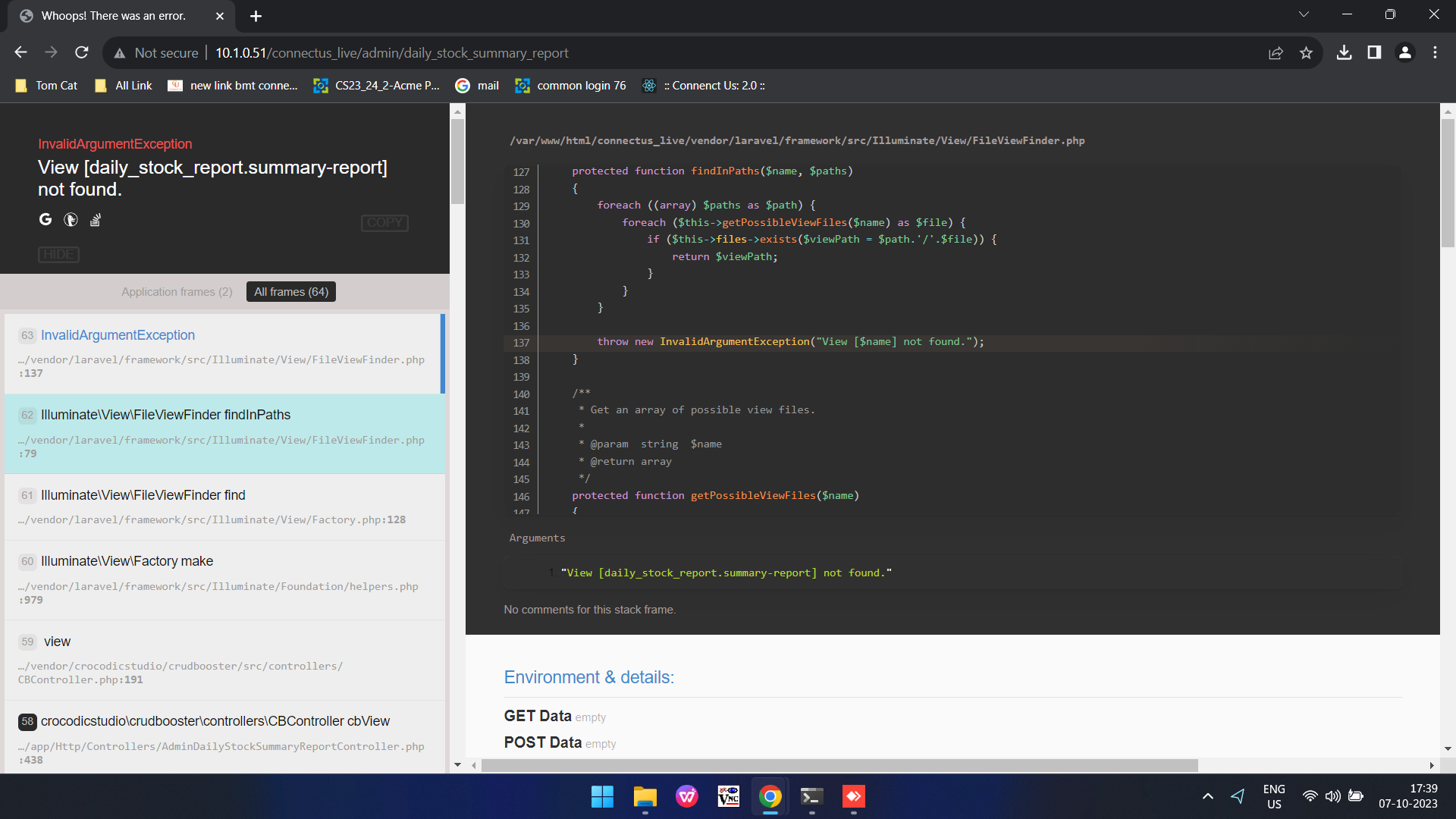This screenshot has width=1456, height=819.
Task: Open the common login 76 bookmark
Action: tap(570, 86)
